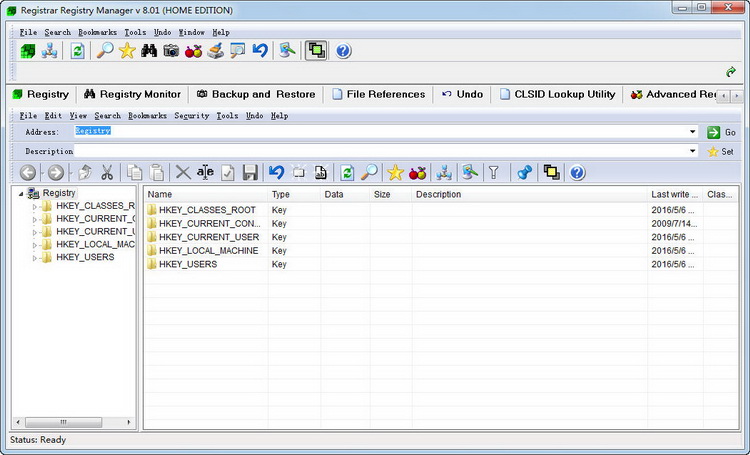Click the camera backup icon in top toolbar
750x455 pixels.
[x=171, y=51]
